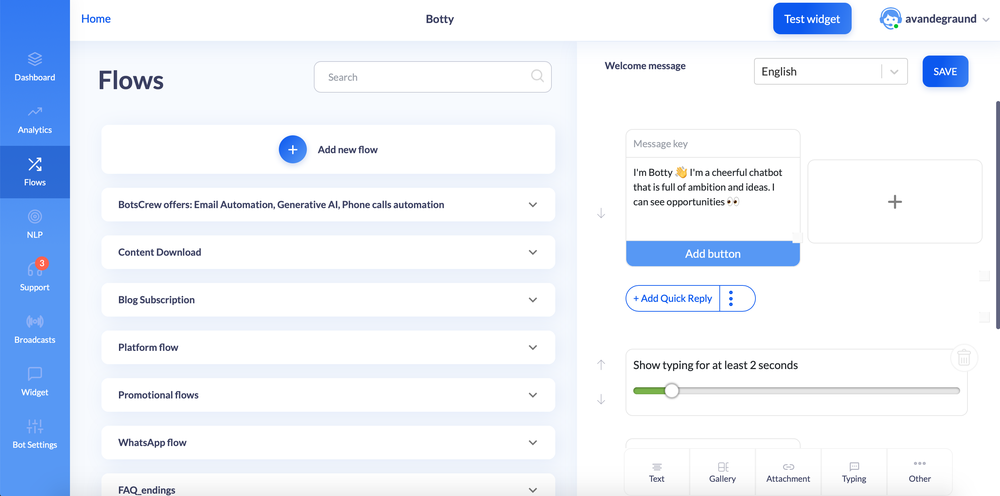Click + Add Quick Reply
This screenshot has width=1000, height=496.
(x=673, y=298)
